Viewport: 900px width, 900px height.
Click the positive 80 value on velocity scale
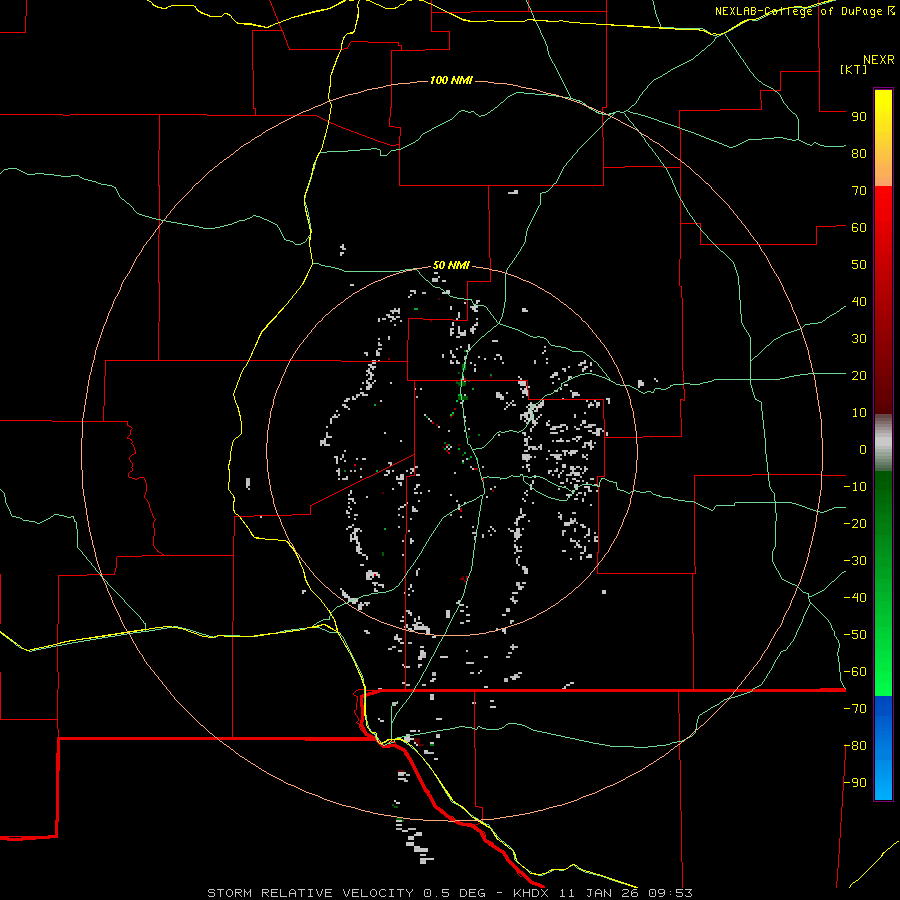point(859,153)
